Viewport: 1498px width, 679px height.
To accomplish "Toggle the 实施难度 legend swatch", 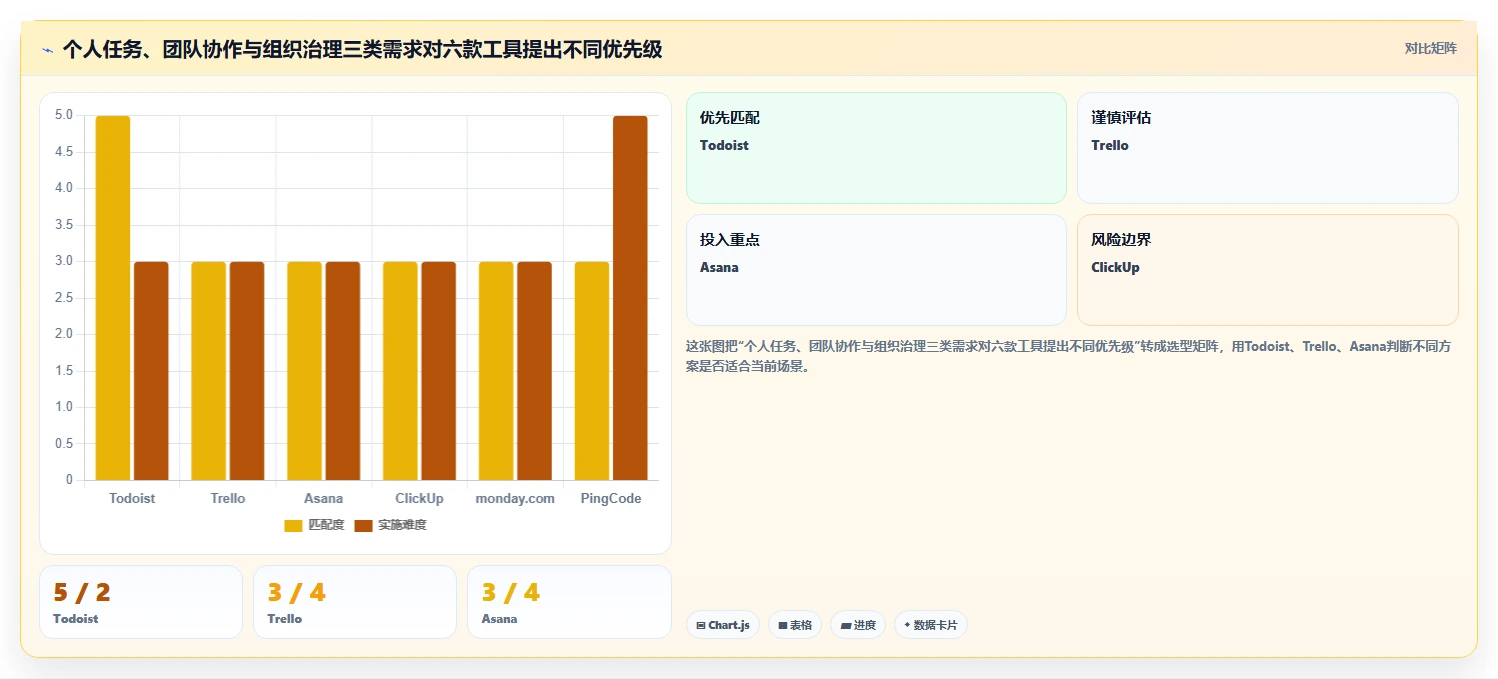I will (363, 526).
